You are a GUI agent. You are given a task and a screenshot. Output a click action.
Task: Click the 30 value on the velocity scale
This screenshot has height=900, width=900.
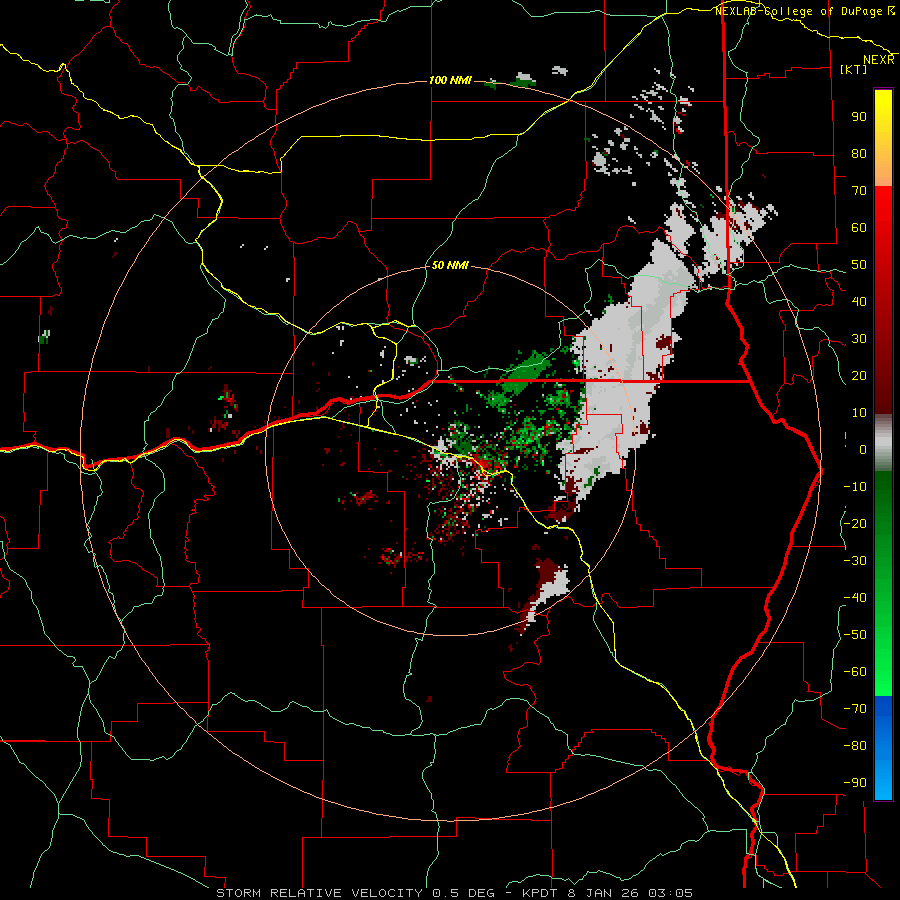859,339
